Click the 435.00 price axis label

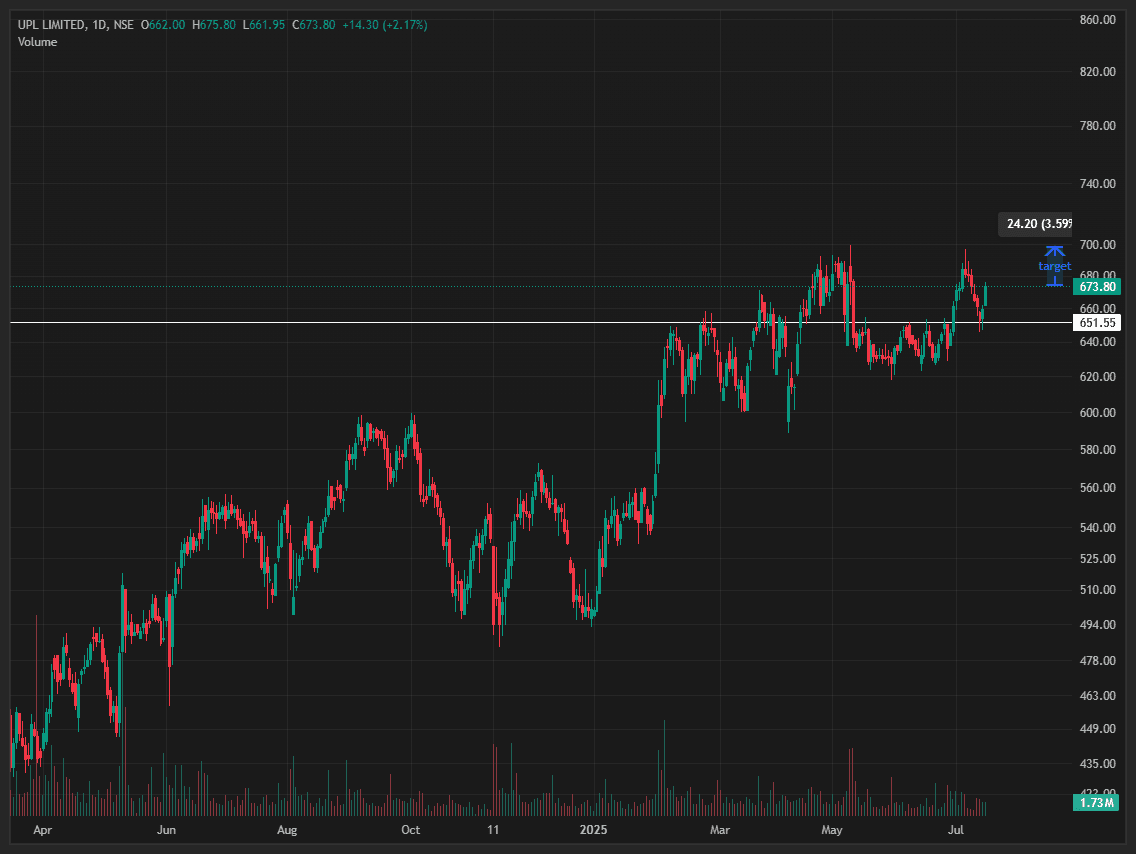1098,763
